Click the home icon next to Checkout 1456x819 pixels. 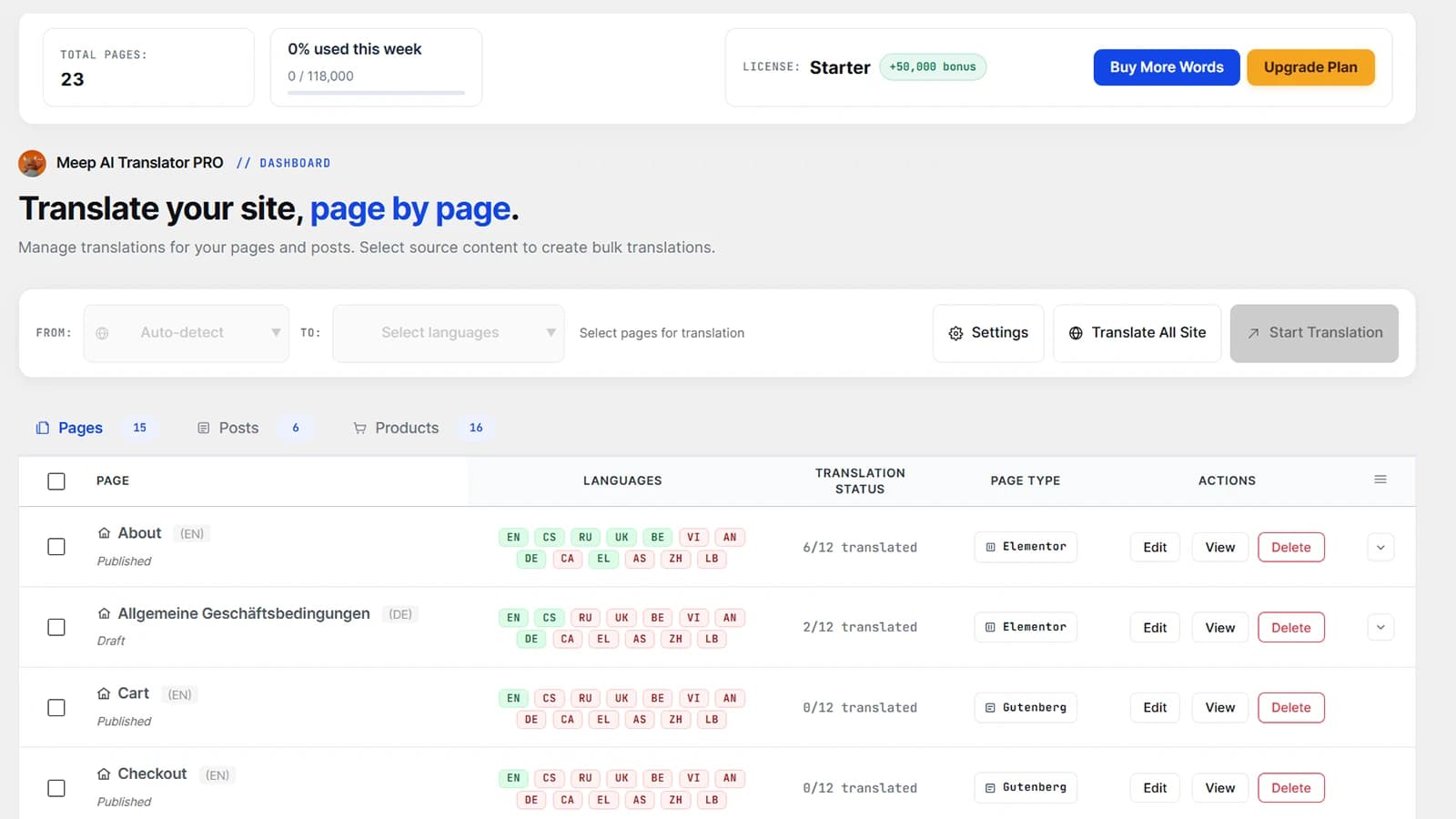pyautogui.click(x=104, y=773)
